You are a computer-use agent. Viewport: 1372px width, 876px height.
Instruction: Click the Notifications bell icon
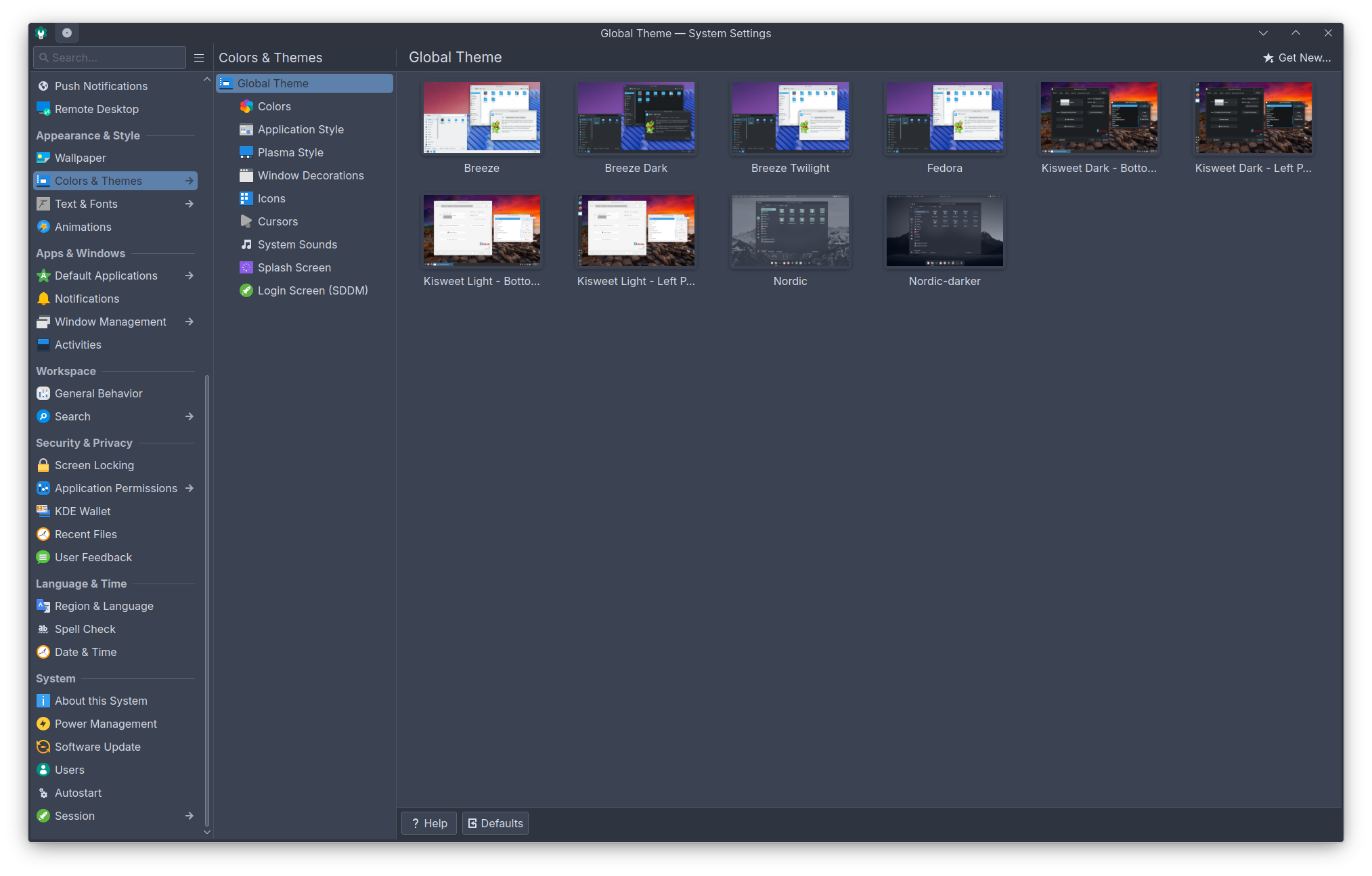coord(43,299)
